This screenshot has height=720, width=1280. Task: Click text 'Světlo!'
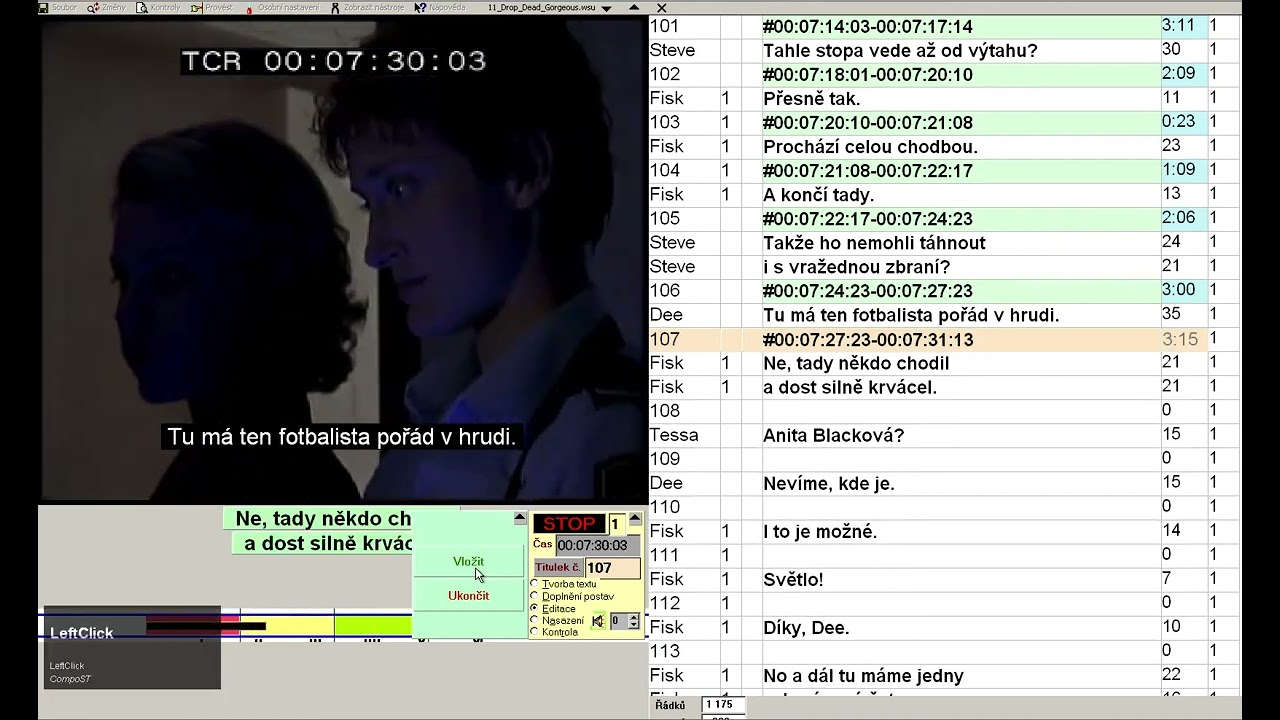[x=793, y=579]
